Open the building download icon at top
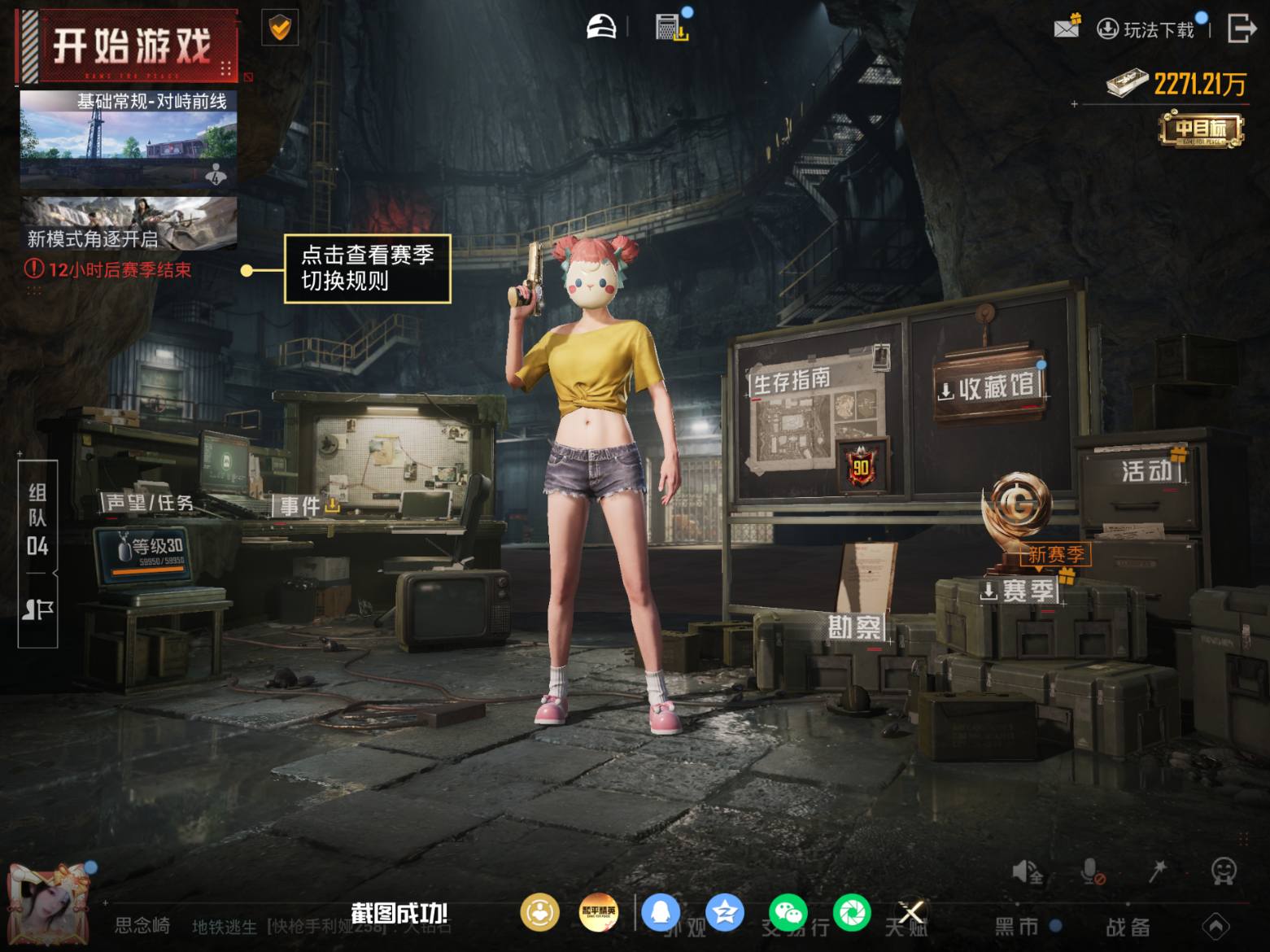1270x952 pixels. click(x=672, y=27)
